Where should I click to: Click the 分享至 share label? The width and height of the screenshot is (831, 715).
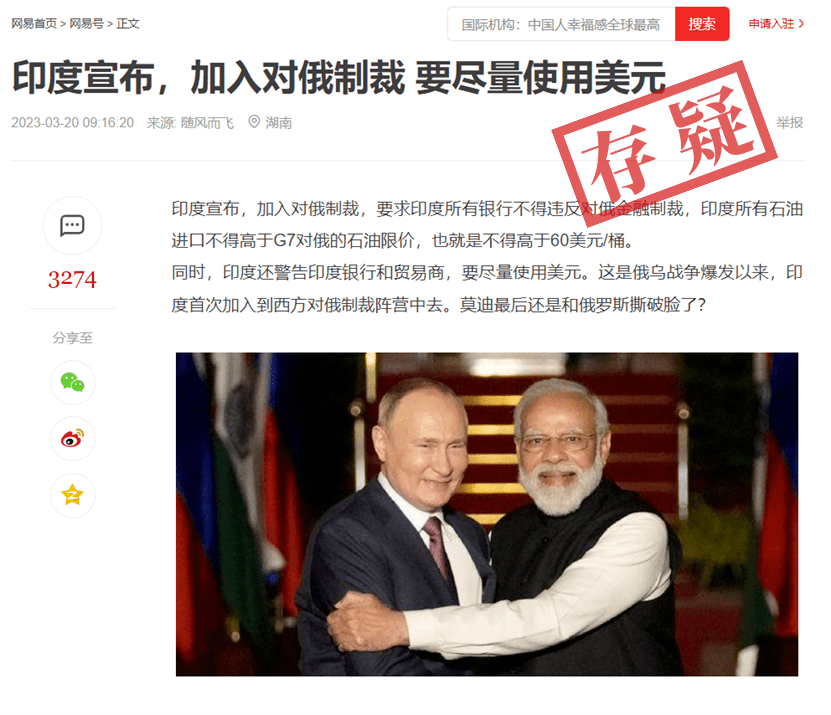[73, 338]
